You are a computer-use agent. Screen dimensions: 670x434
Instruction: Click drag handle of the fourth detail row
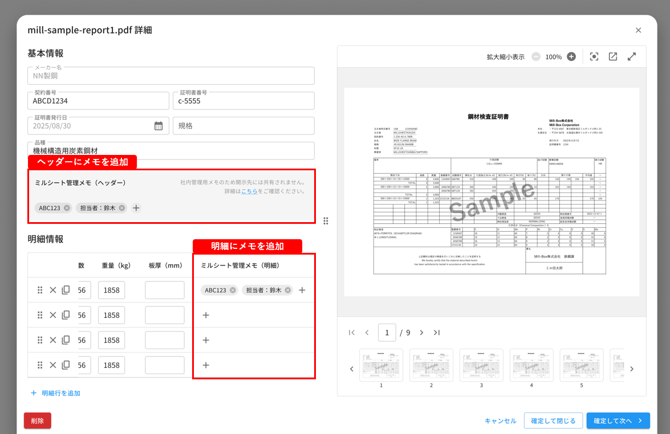(x=40, y=365)
